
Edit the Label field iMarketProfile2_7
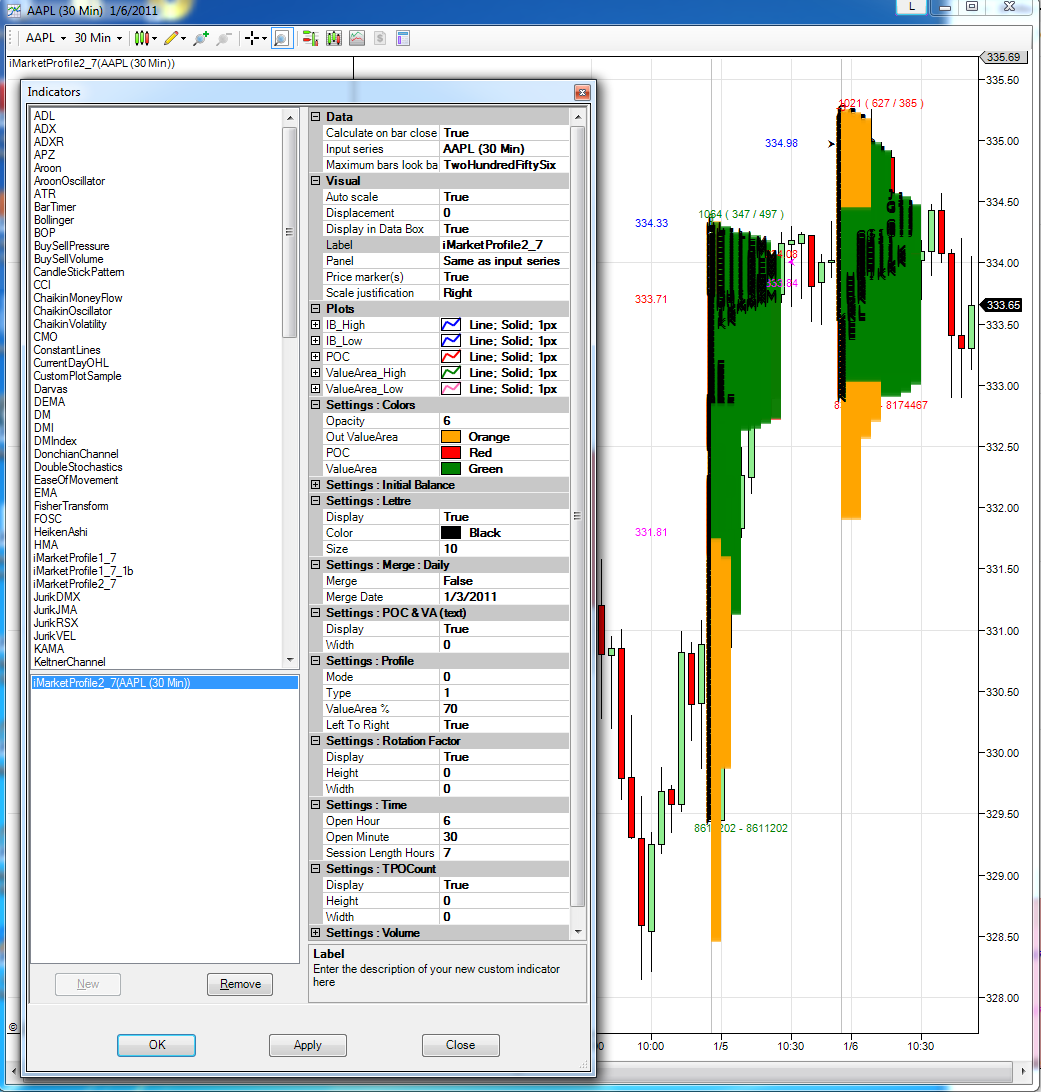[x=504, y=245]
